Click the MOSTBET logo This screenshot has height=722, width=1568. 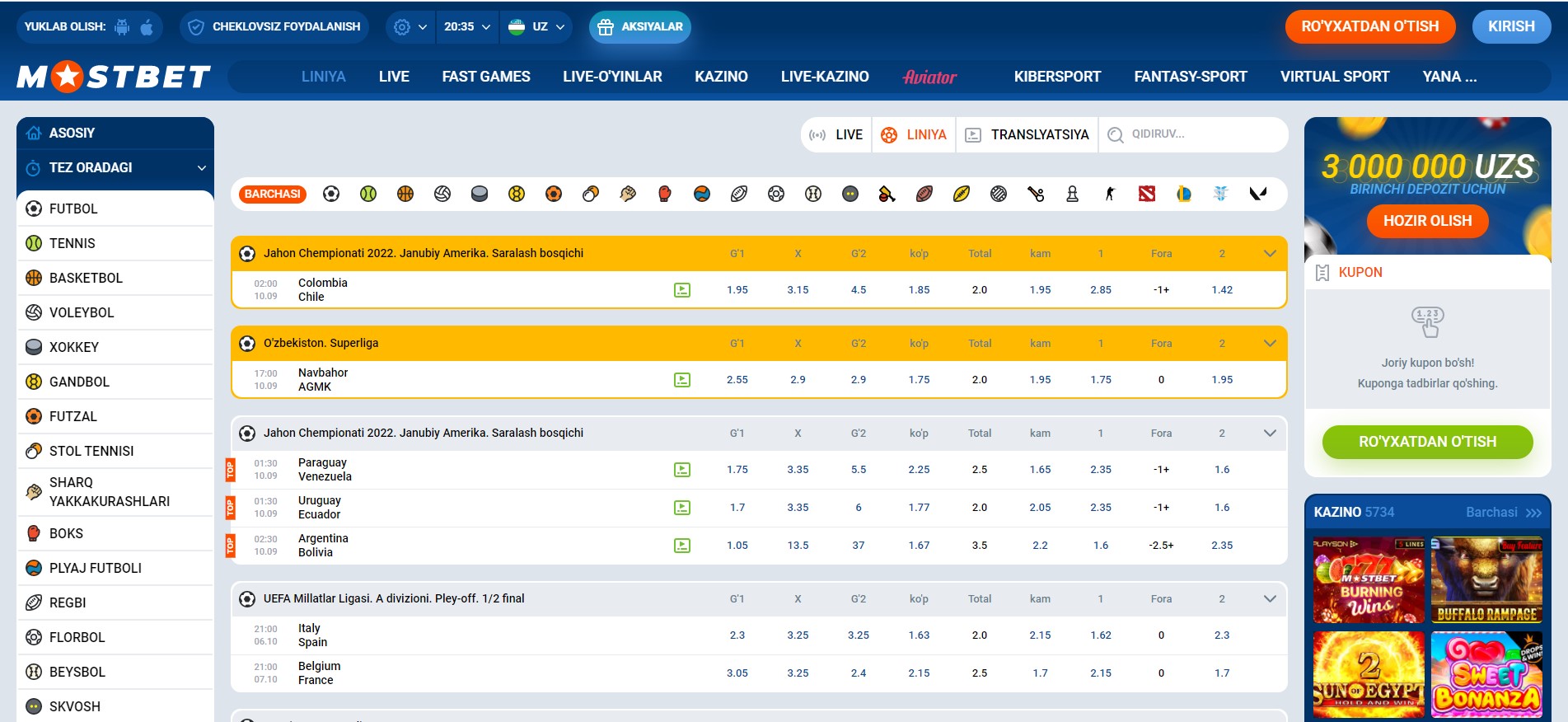[x=114, y=77]
